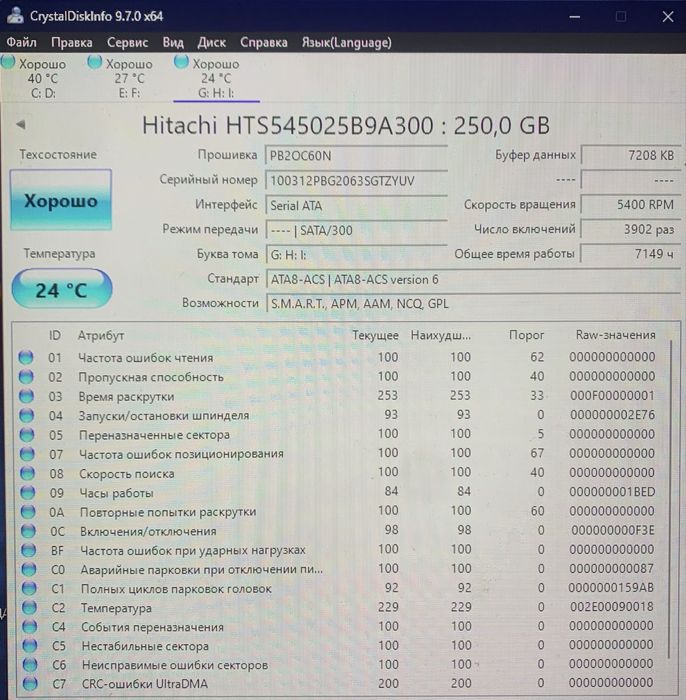Click status icon for attribute C6
Viewport: 686px width, 700px height.
point(30,665)
